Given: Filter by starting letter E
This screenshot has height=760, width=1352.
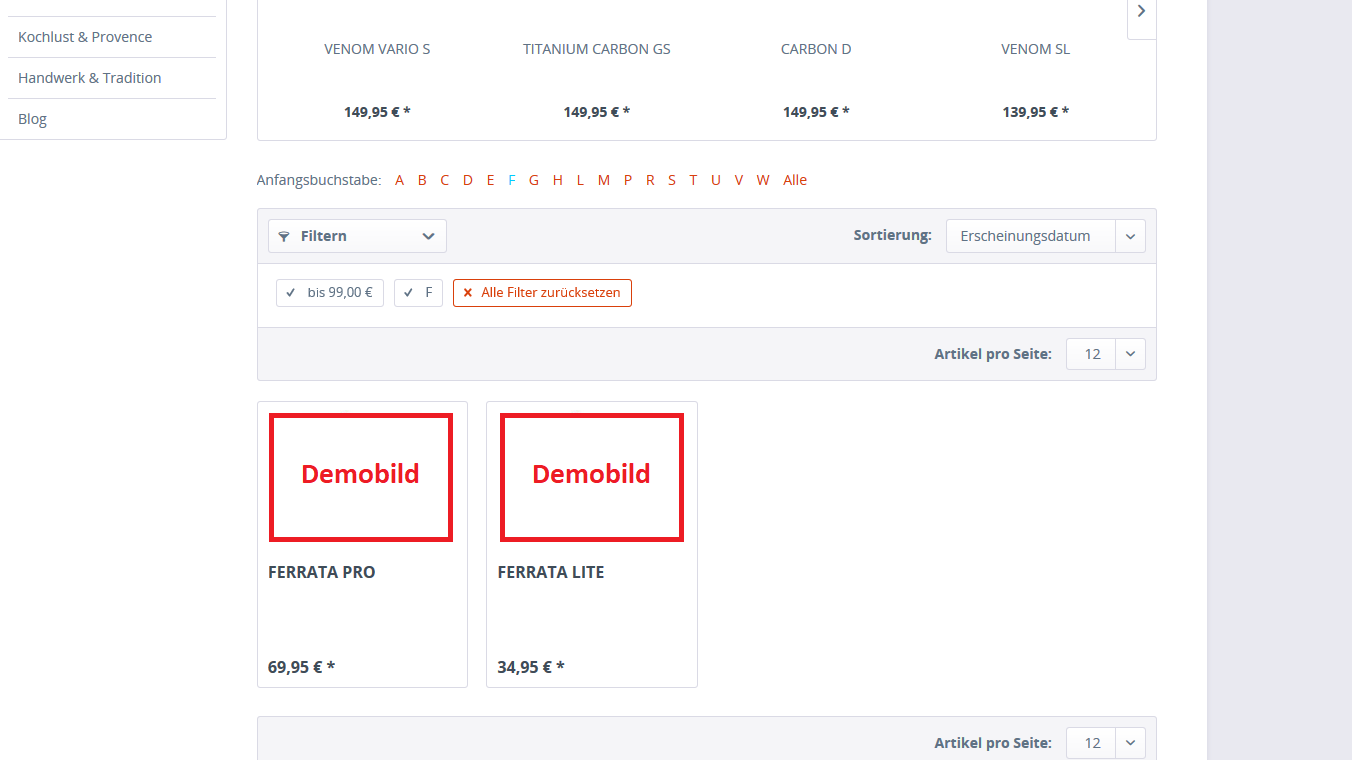Looking at the screenshot, I should click(x=490, y=180).
